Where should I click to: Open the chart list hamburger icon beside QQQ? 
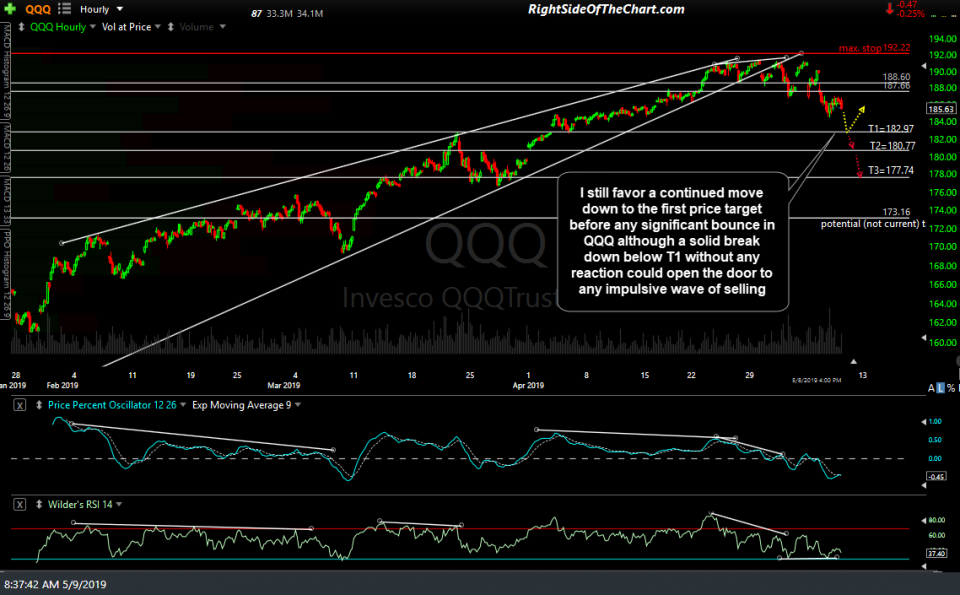(62, 9)
